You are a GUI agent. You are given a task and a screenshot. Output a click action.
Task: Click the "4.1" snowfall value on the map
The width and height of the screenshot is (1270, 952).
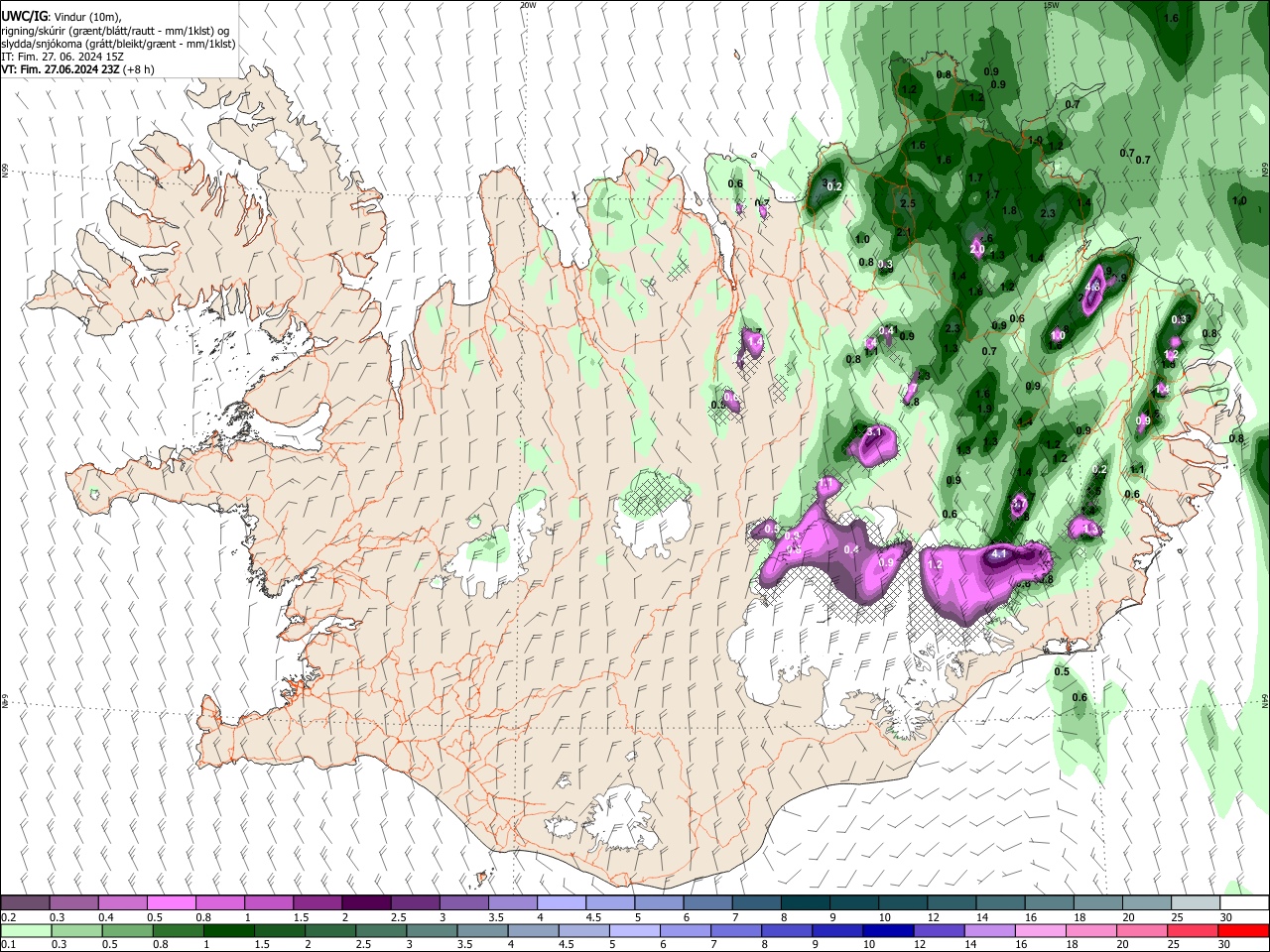[x=999, y=554]
